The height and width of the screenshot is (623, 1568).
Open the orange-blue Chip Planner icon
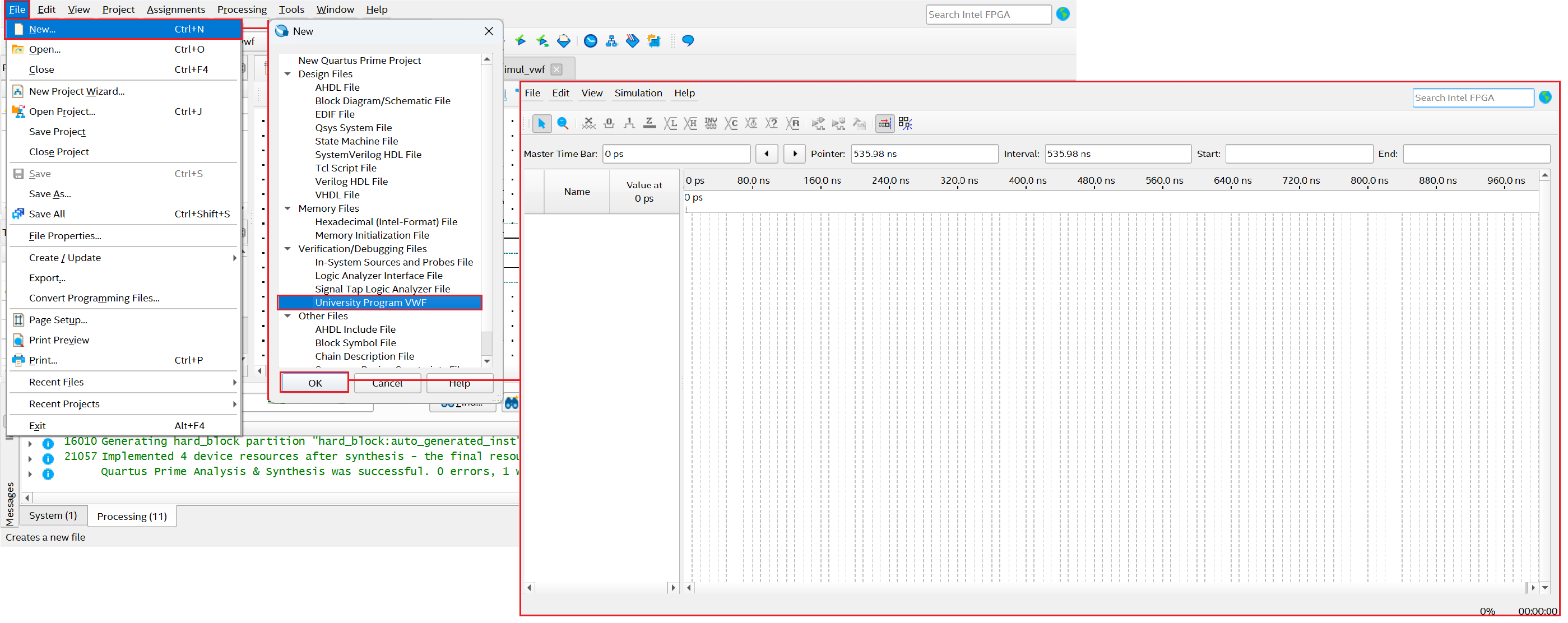654,41
